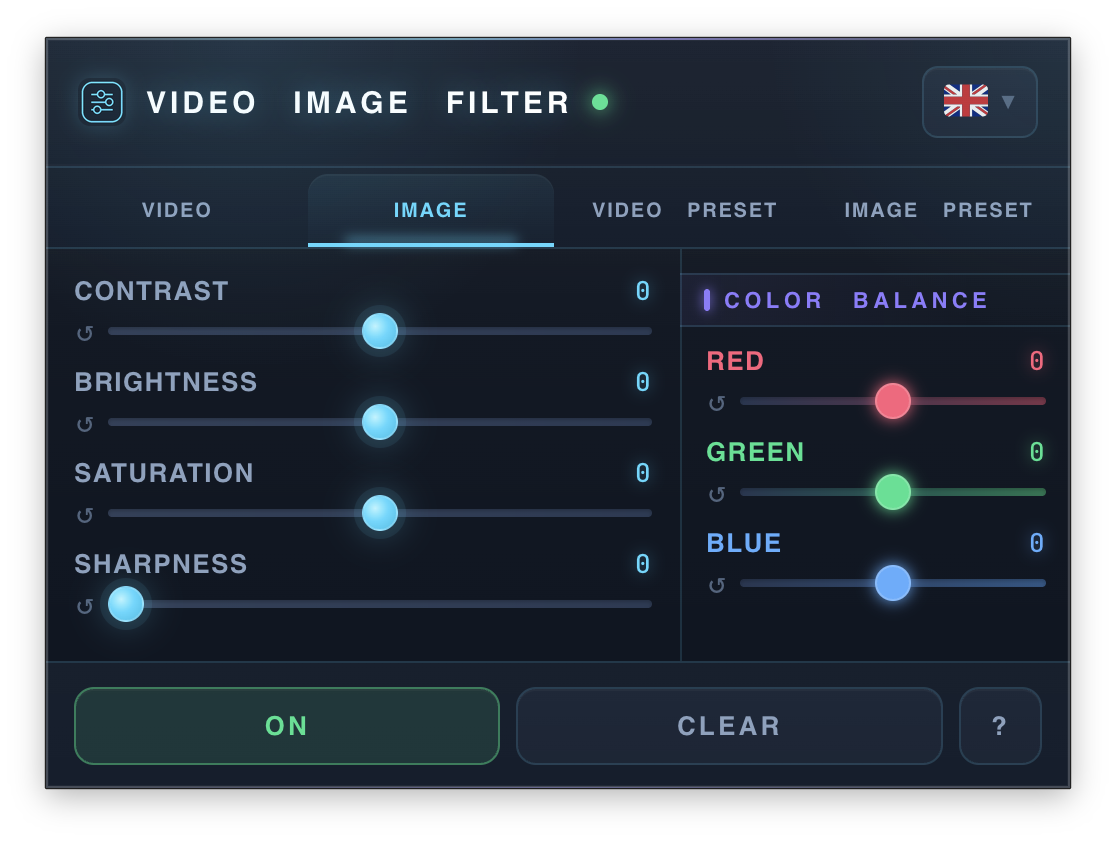Screen dimensions: 1116x842
Task: Reset the Contrast slider with its reset icon
Action: click(x=85, y=332)
